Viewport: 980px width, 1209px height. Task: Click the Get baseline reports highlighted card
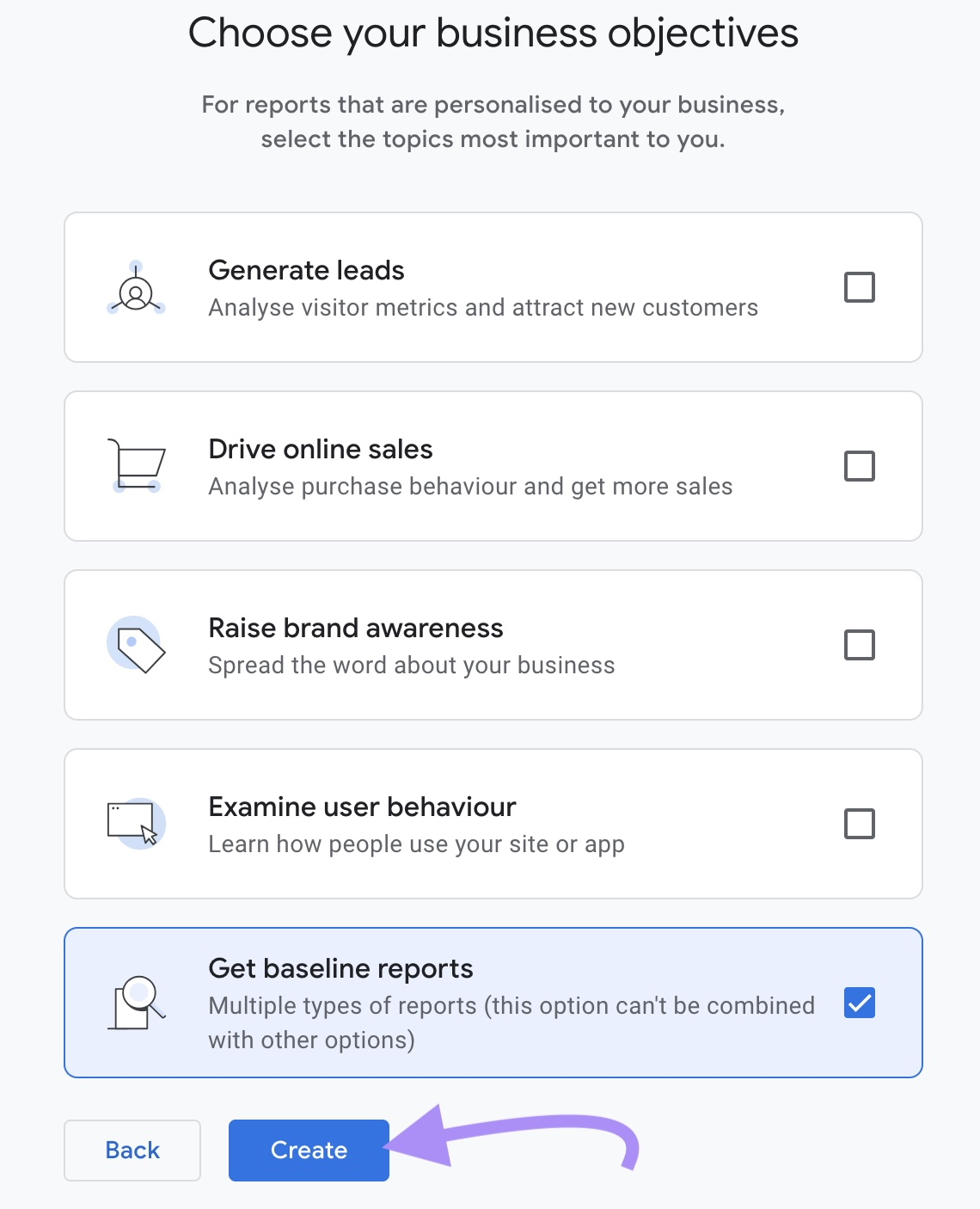492,1002
